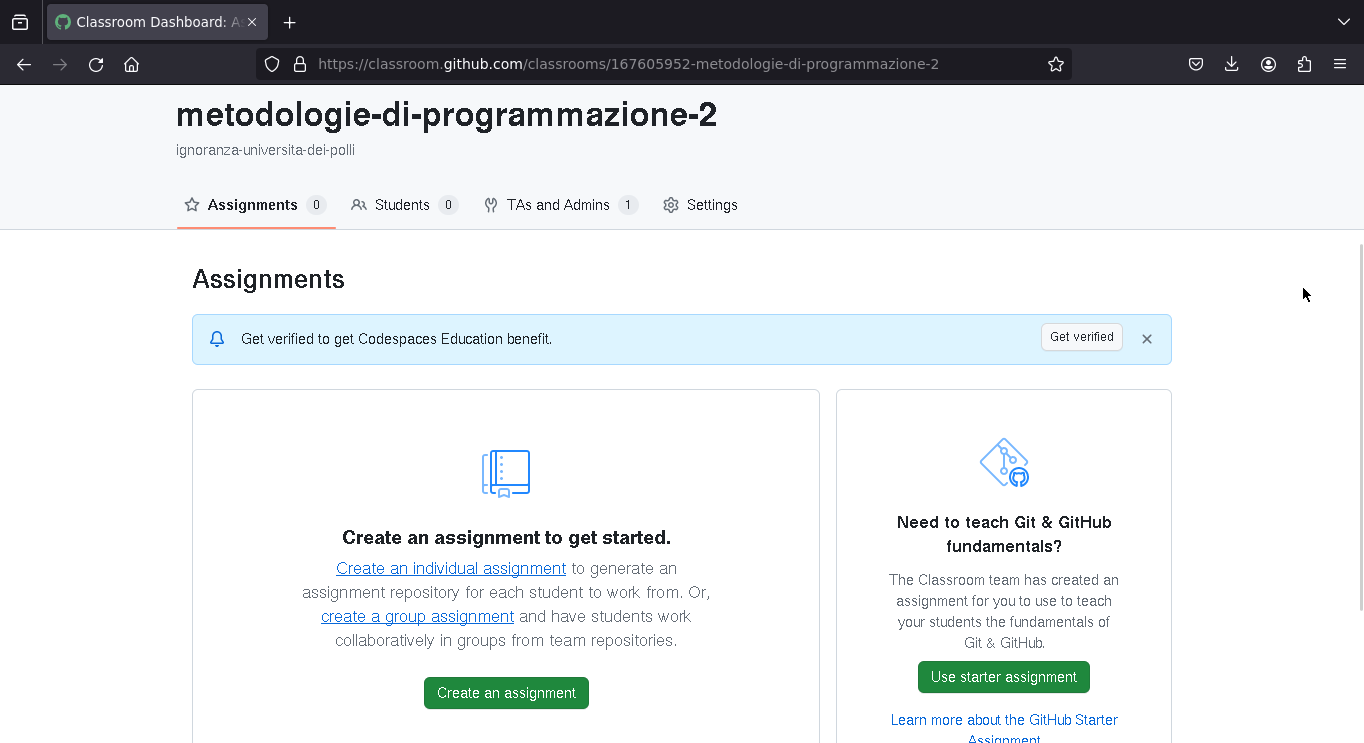Open the Students tab
Viewport: 1364px width, 743px height.
[x=404, y=205]
